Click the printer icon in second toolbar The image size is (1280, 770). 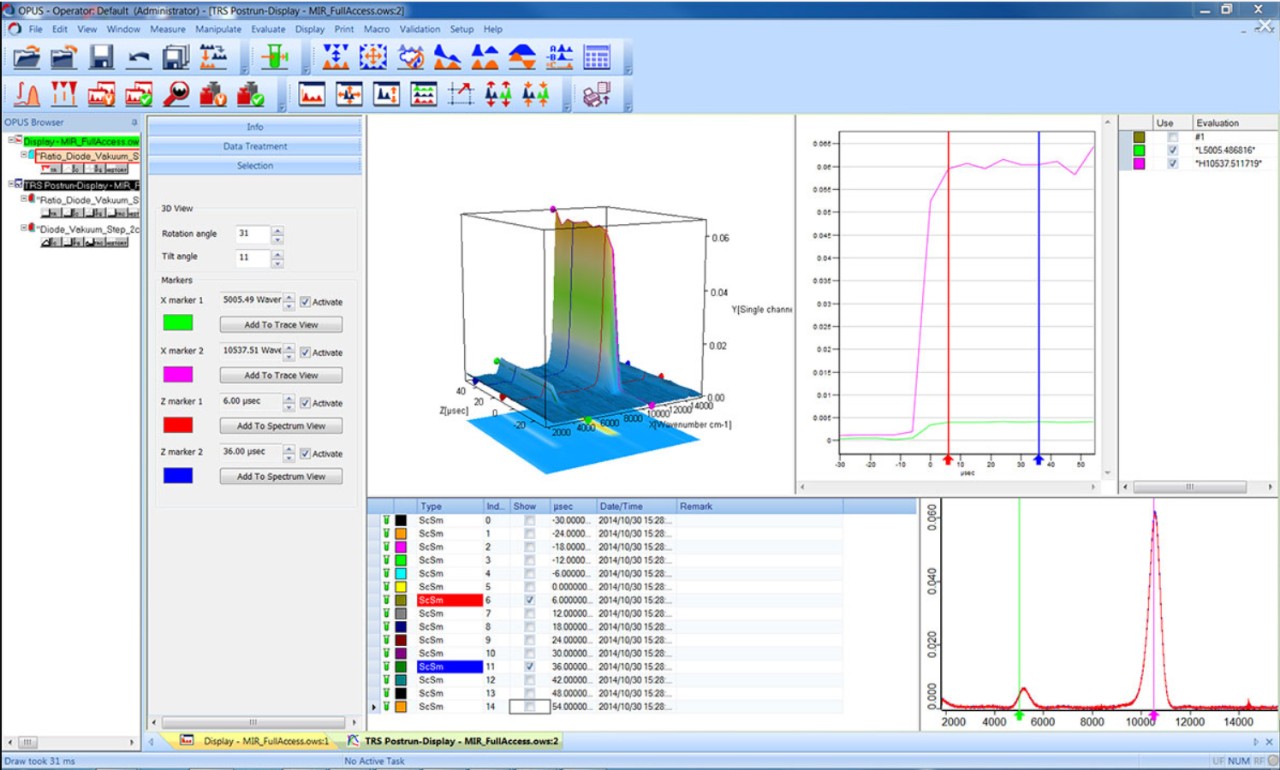597,94
